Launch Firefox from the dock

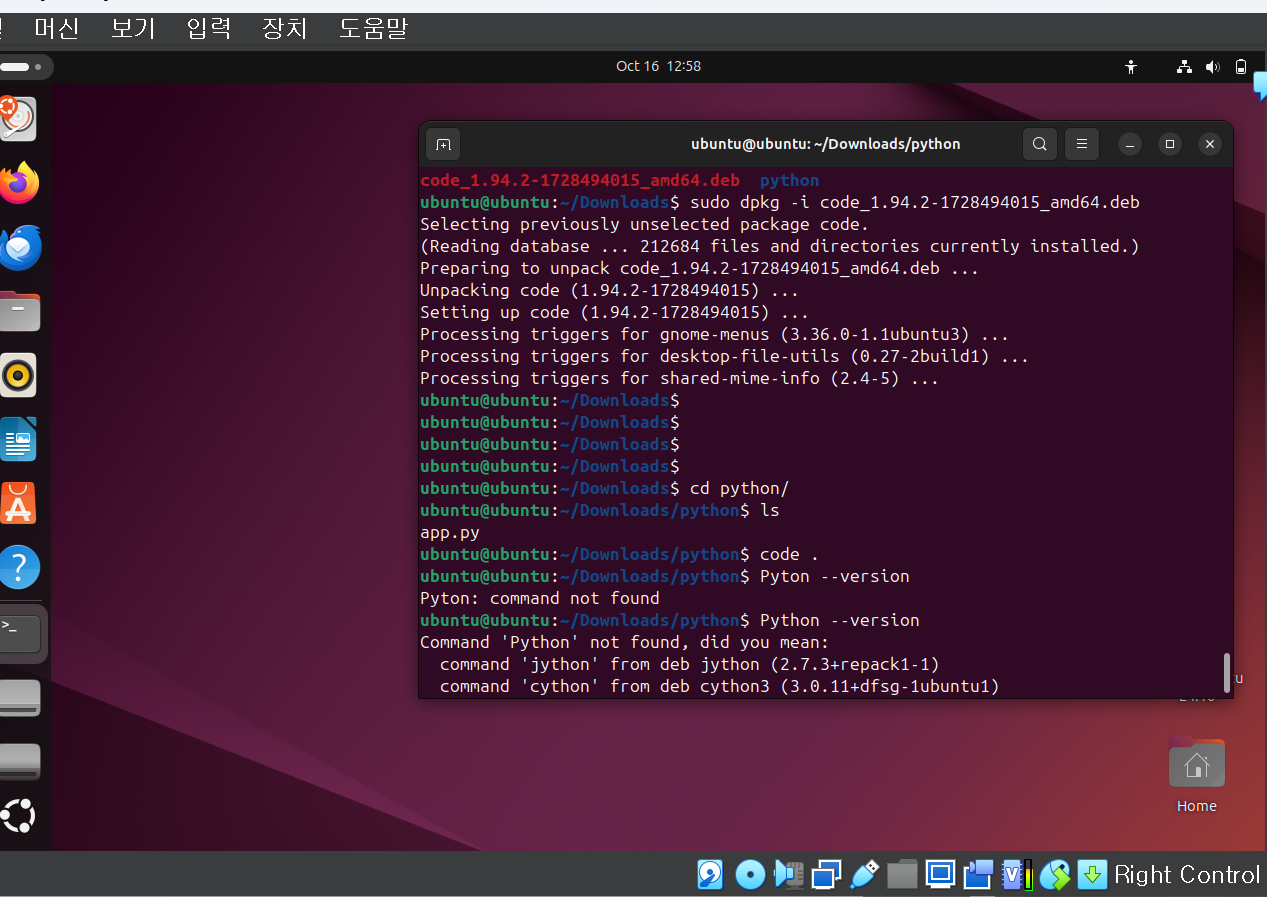[18, 183]
